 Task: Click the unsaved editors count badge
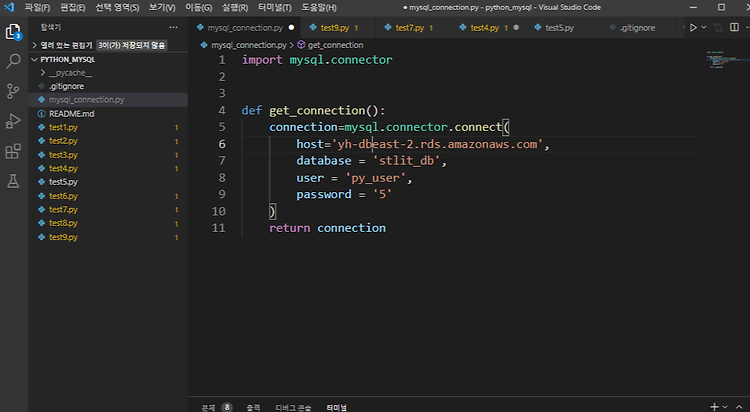tap(132, 45)
